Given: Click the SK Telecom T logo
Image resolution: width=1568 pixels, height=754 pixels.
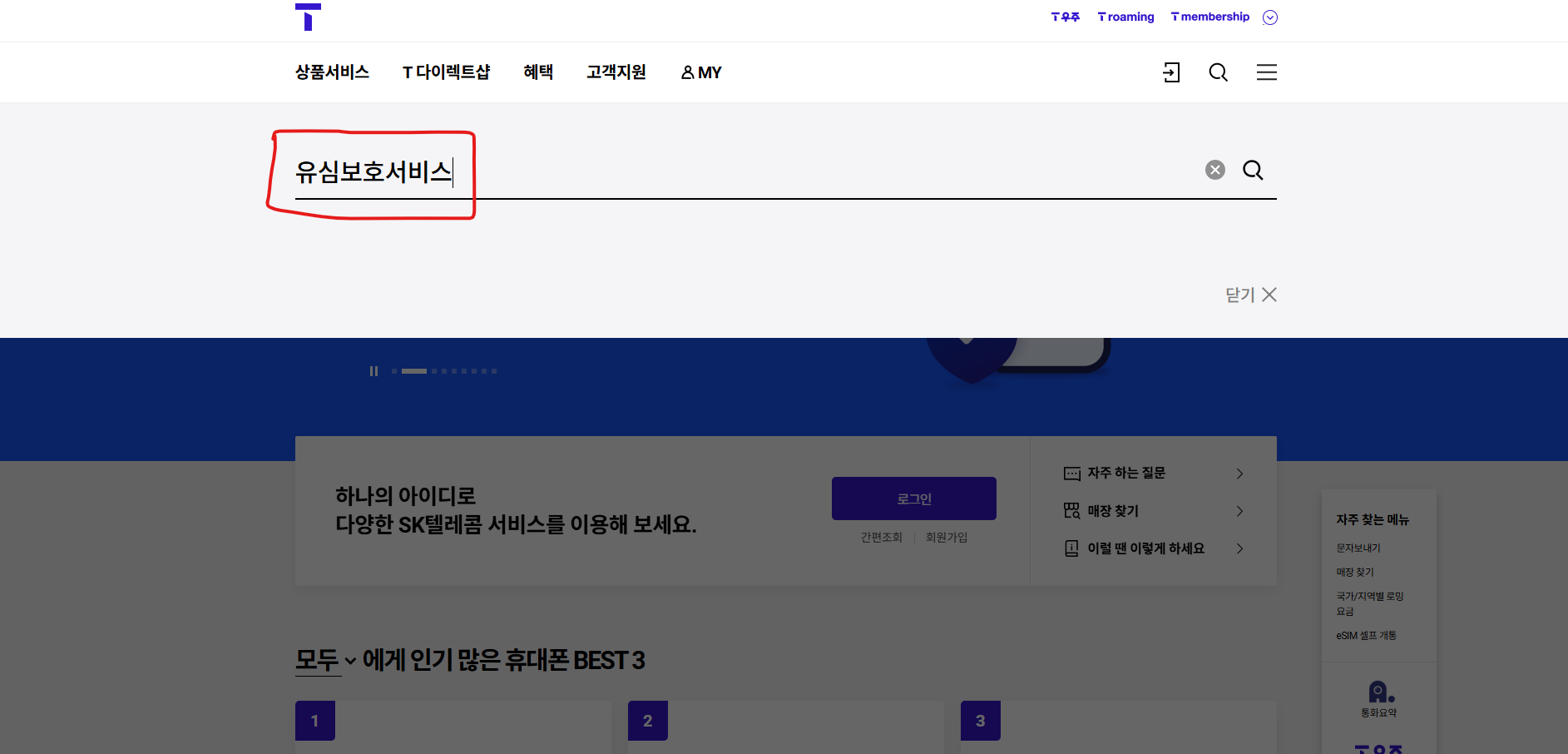Looking at the screenshot, I should pos(308,17).
